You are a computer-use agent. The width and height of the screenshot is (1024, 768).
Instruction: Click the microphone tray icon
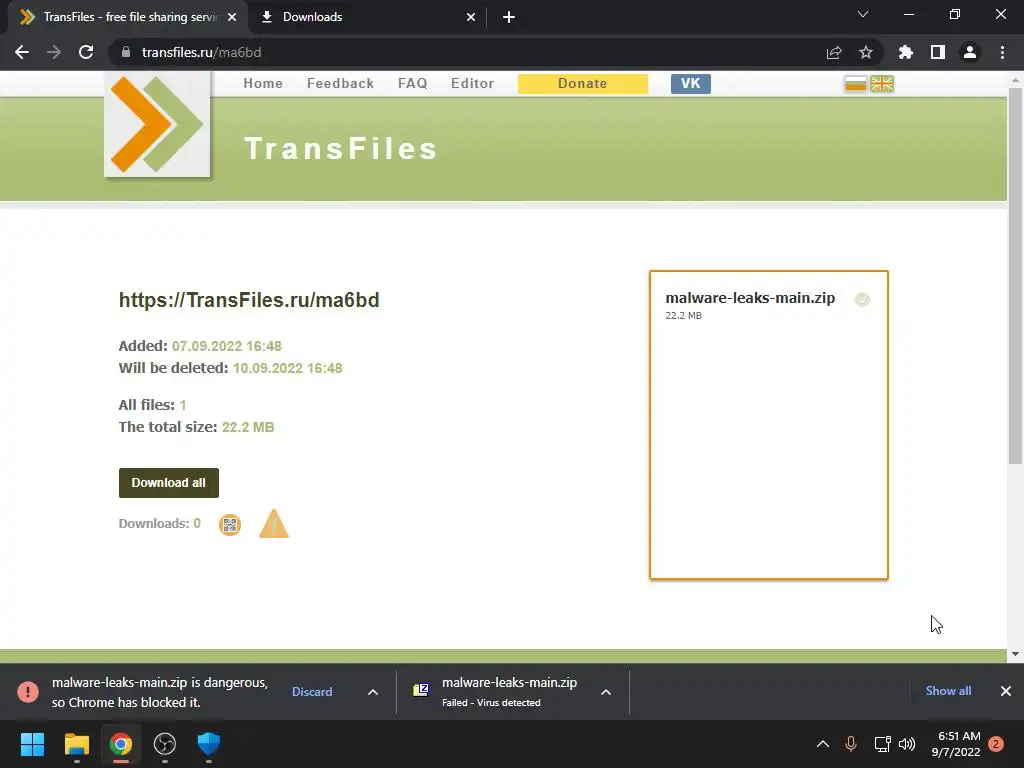click(x=850, y=744)
